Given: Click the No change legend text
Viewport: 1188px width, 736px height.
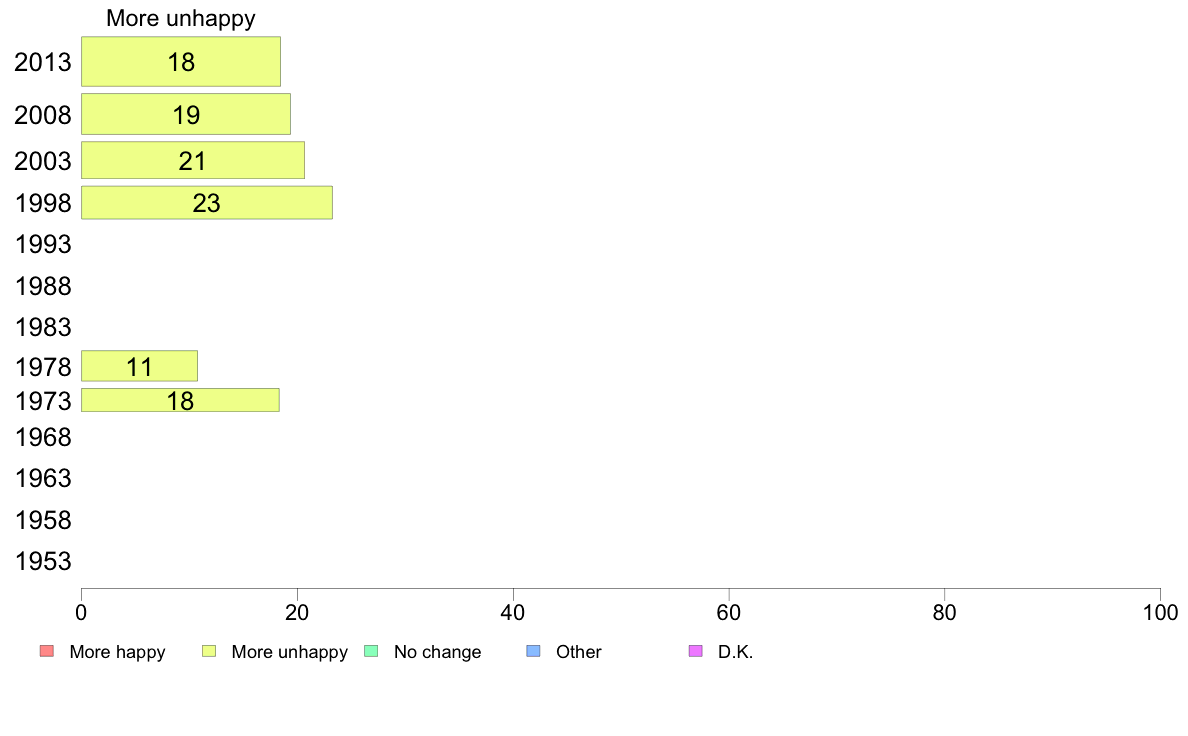Looking at the screenshot, I should click(x=437, y=652).
